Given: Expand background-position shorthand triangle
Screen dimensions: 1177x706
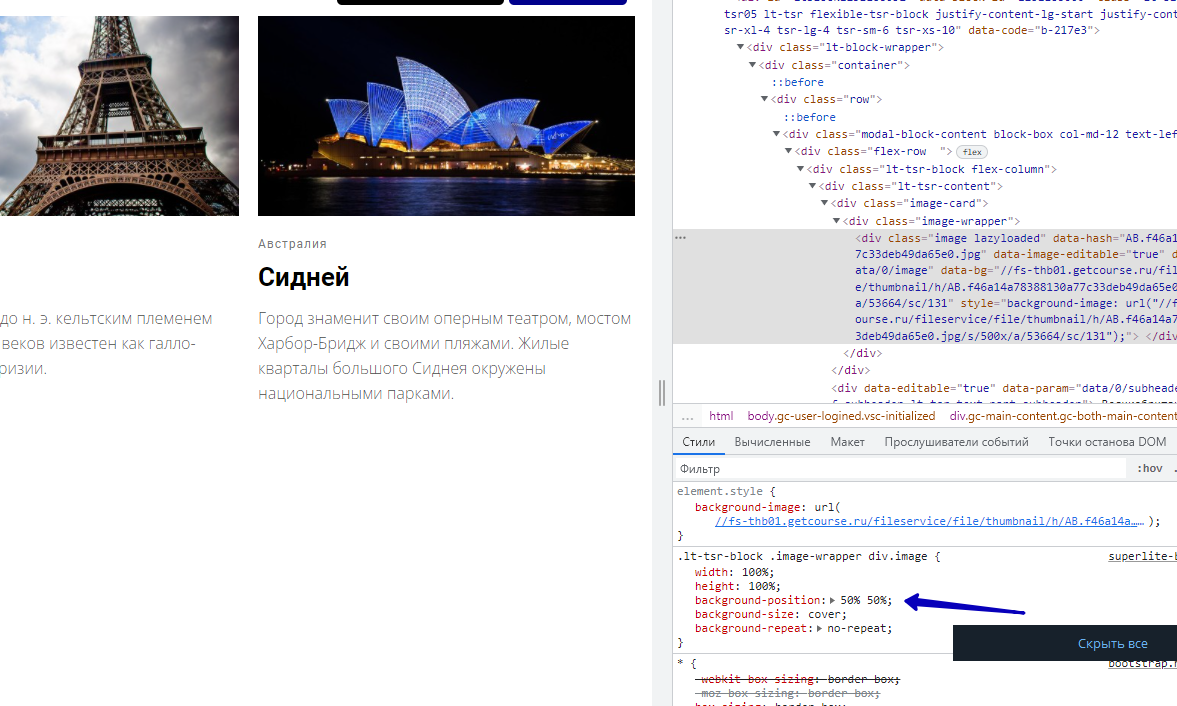Looking at the screenshot, I should click(x=832, y=600).
